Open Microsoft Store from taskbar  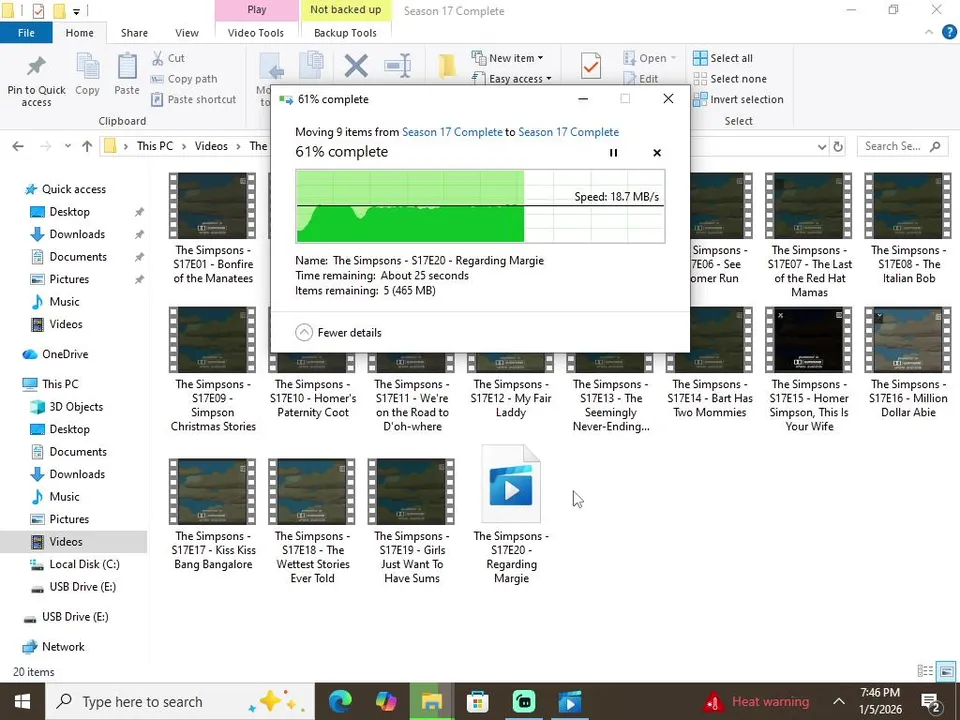click(x=478, y=702)
